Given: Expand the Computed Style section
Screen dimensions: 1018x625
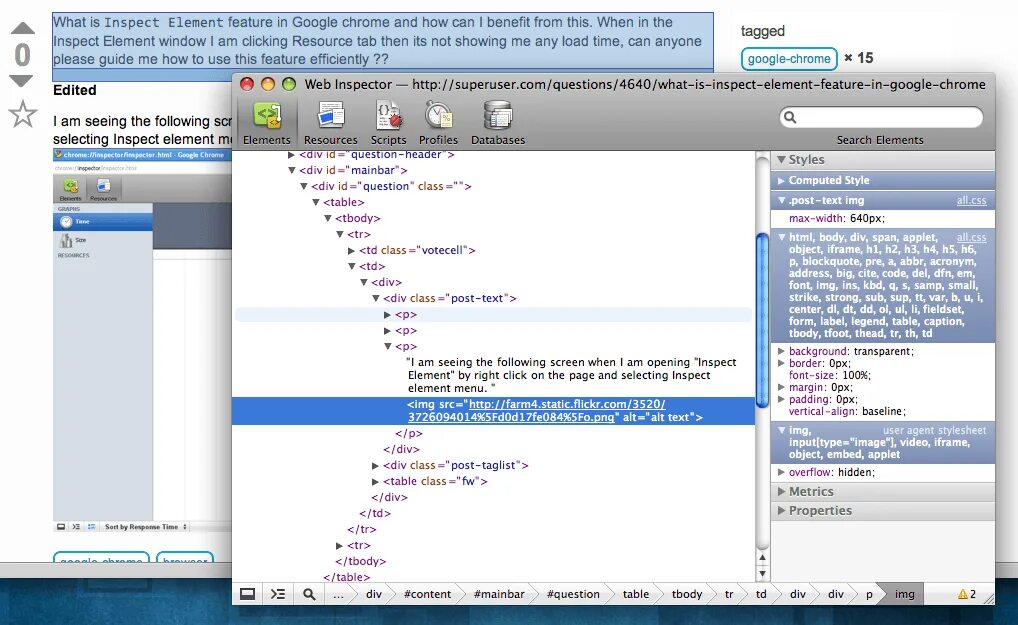Looking at the screenshot, I should [782, 180].
